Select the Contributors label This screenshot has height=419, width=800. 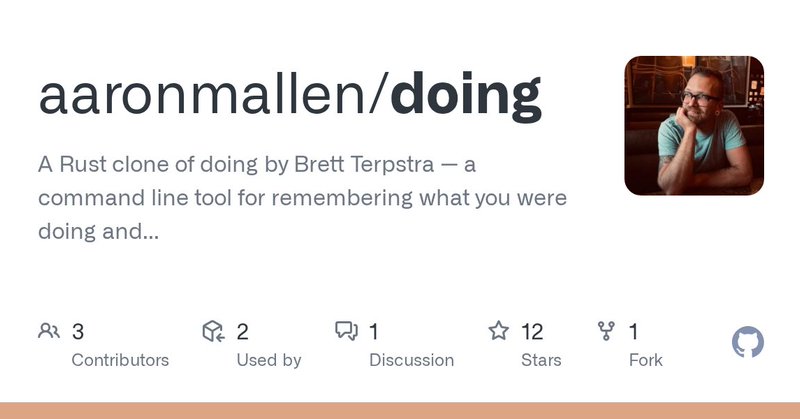pos(120,360)
